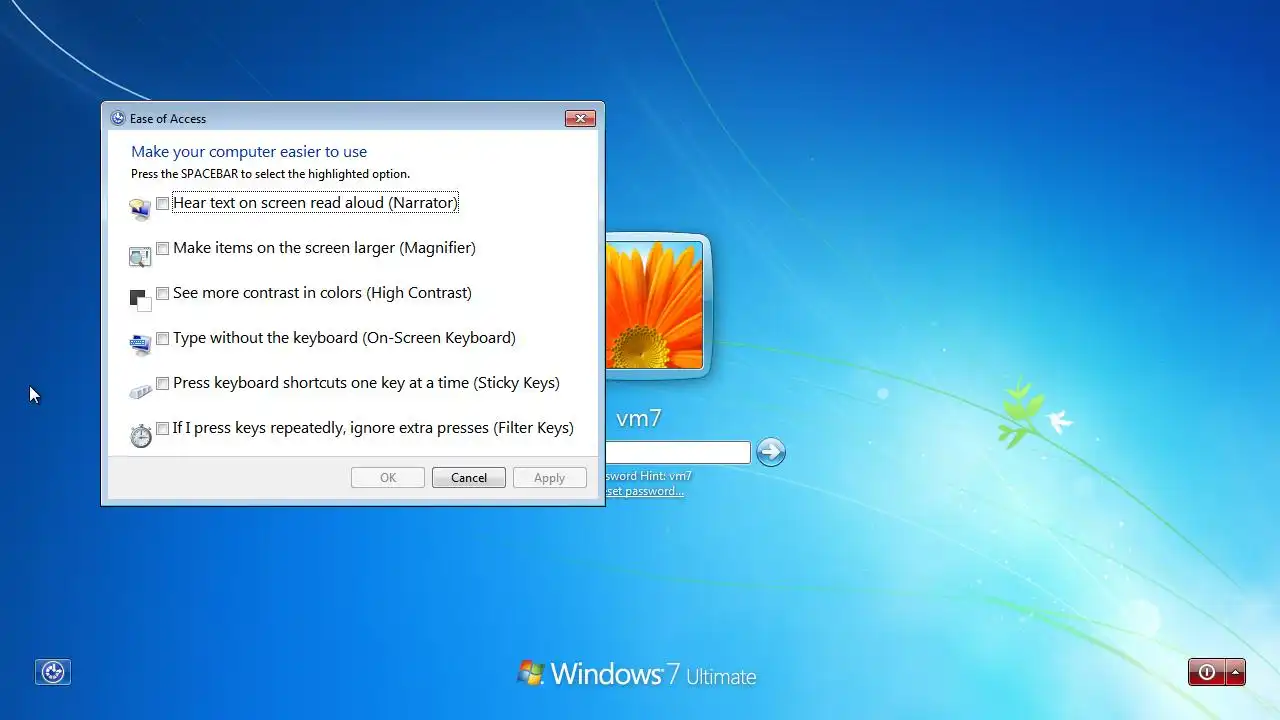The height and width of the screenshot is (720, 1280).
Task: Select the vm7 user flower picture
Action: (x=657, y=305)
